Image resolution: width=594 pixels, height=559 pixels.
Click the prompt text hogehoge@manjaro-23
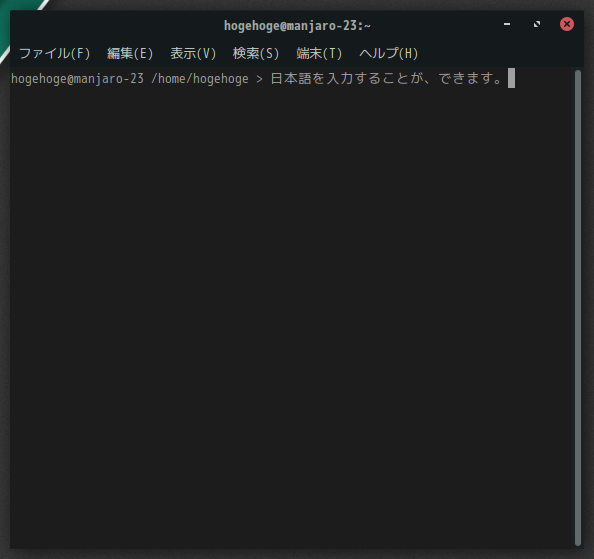point(77,79)
